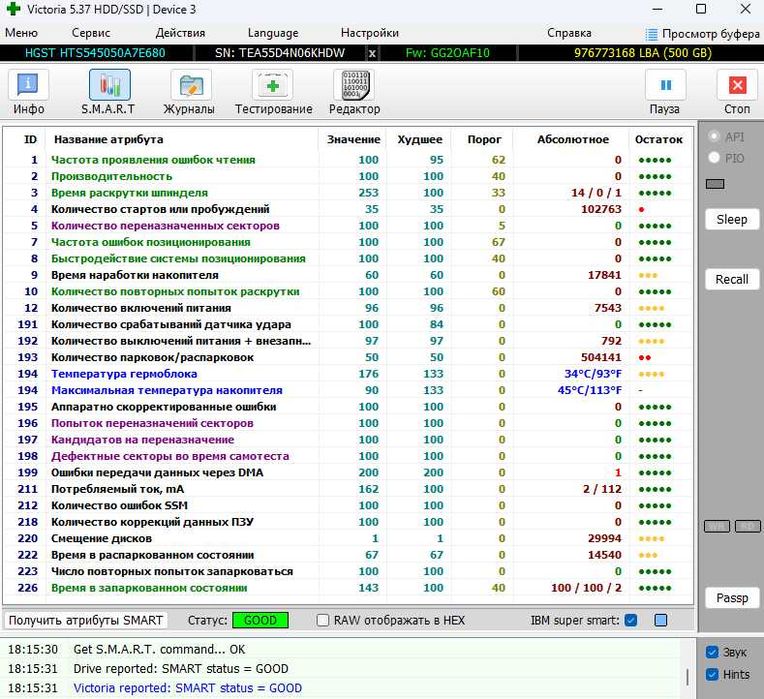Toggle RAW отображать в HEX checkbox
The height and width of the screenshot is (699, 764).
click(x=323, y=620)
